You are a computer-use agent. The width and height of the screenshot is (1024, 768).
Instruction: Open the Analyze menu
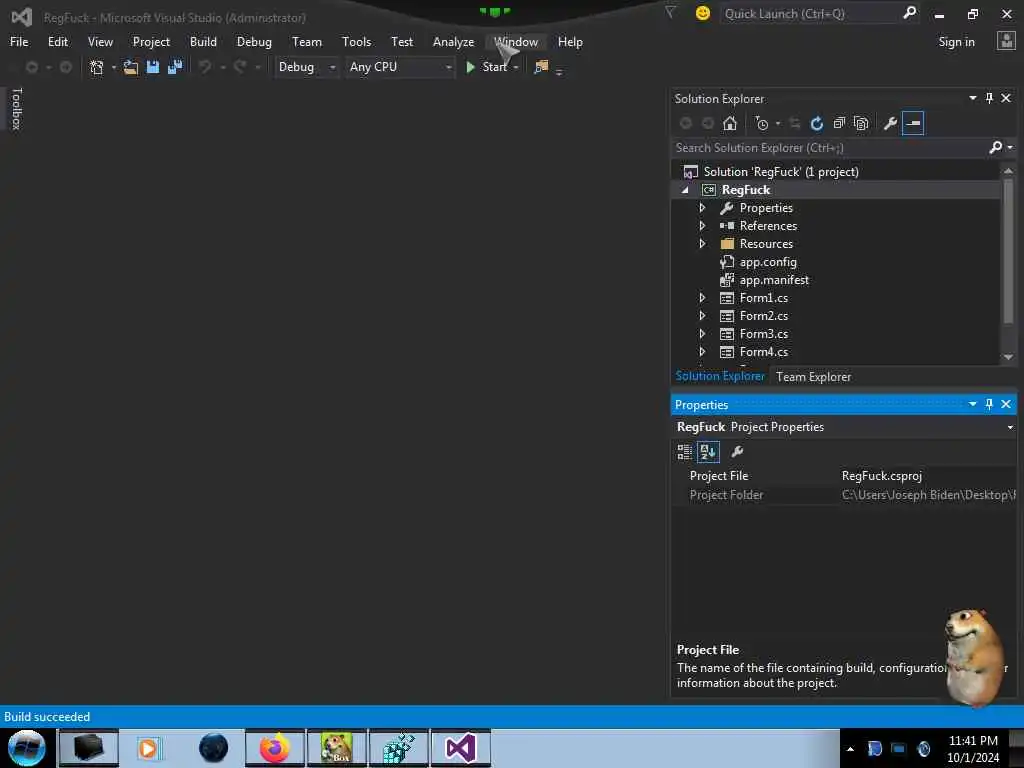(x=453, y=42)
